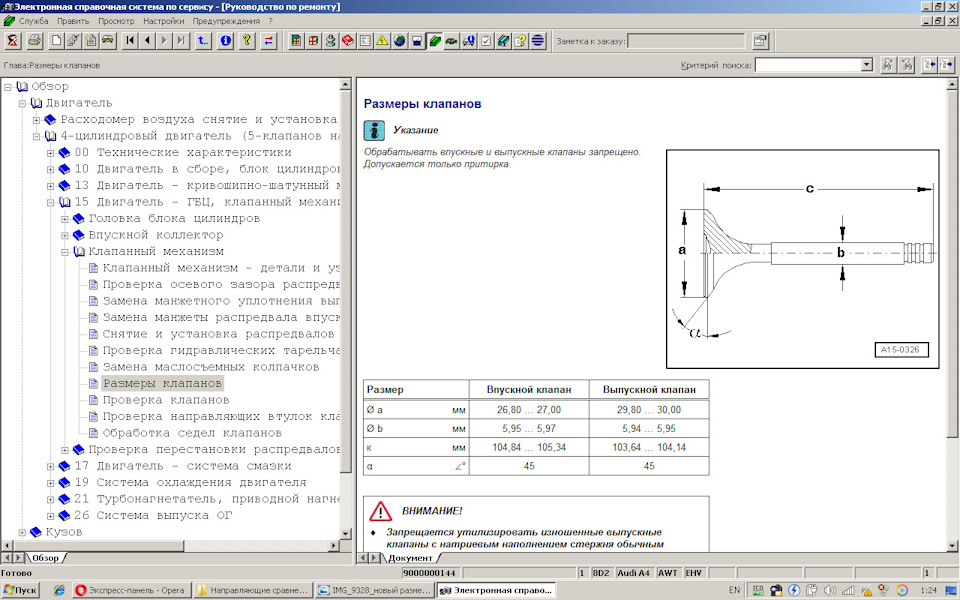Click the red book icon in toolbar
Screen dimensions: 960x600
pyautogui.click(x=347, y=41)
